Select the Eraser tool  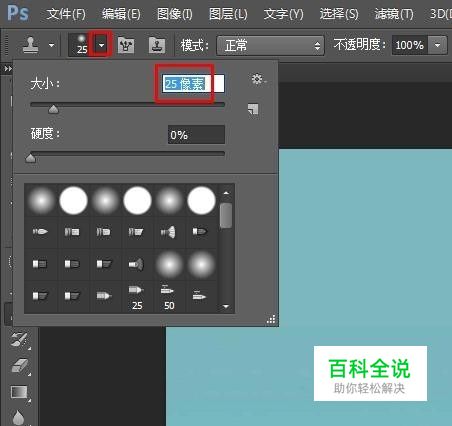(x=20, y=366)
